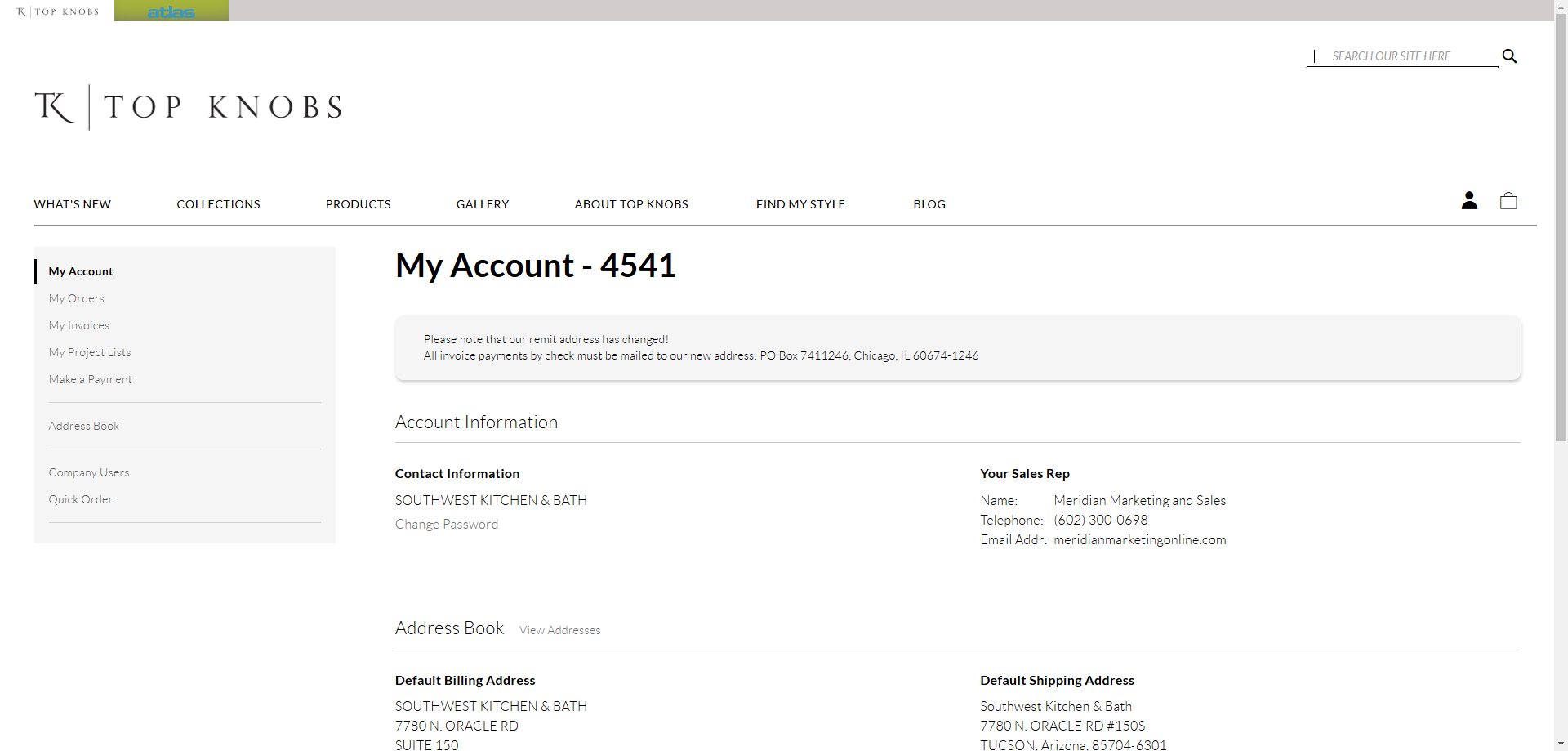
Task: Click the billing street 7780 N. ORACLE RD
Action: pos(457,726)
